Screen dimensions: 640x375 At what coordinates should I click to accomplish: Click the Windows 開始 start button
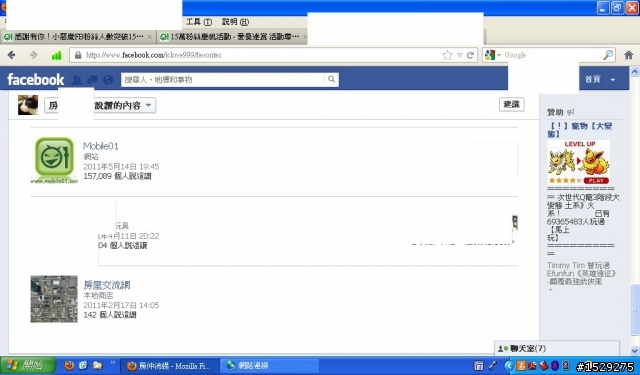coord(28,365)
